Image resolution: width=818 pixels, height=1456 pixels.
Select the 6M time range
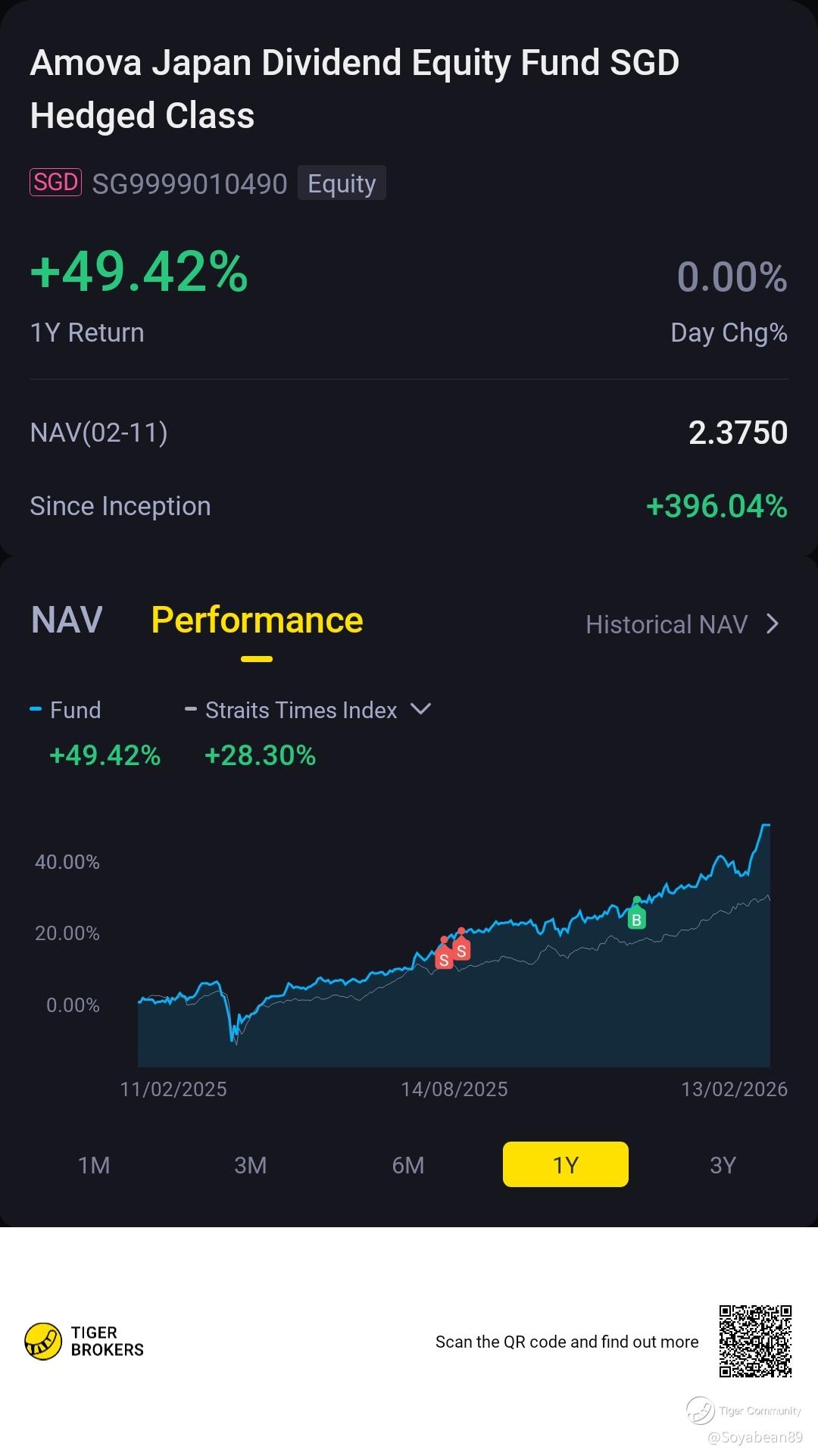point(408,1164)
